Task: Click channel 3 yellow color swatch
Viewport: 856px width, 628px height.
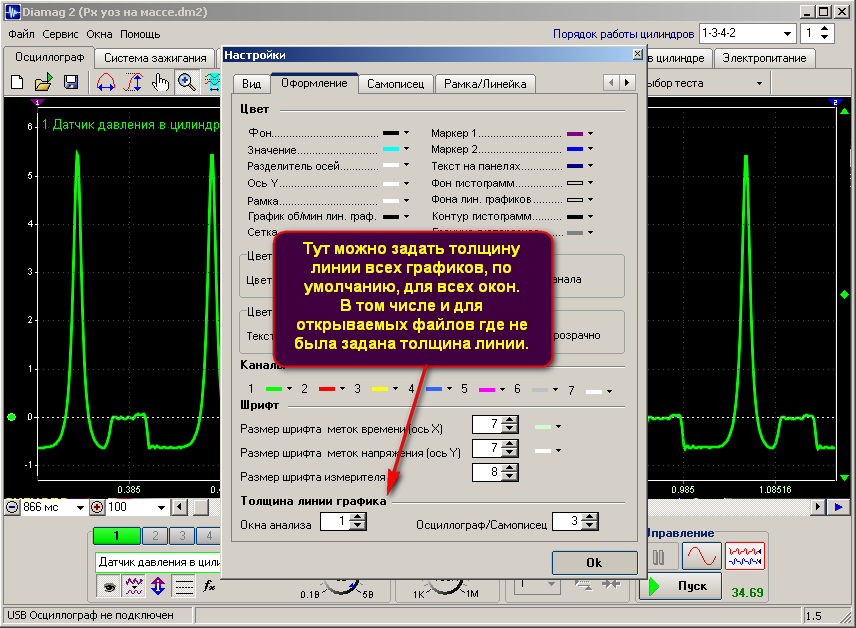Action: [x=380, y=389]
